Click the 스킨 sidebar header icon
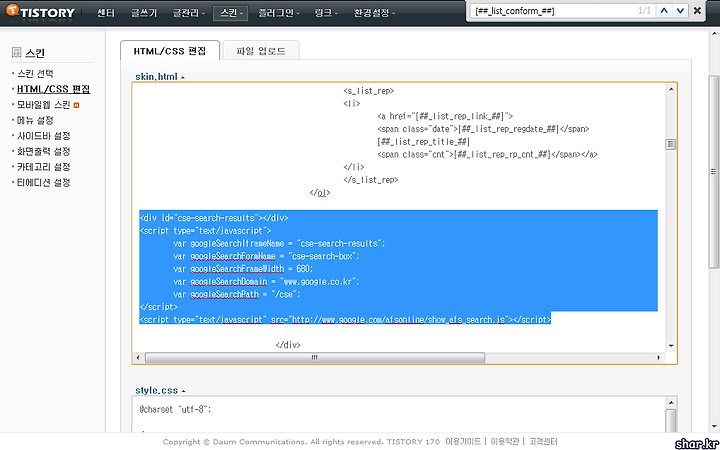The height and width of the screenshot is (450, 720). pyautogui.click(x=17, y=53)
